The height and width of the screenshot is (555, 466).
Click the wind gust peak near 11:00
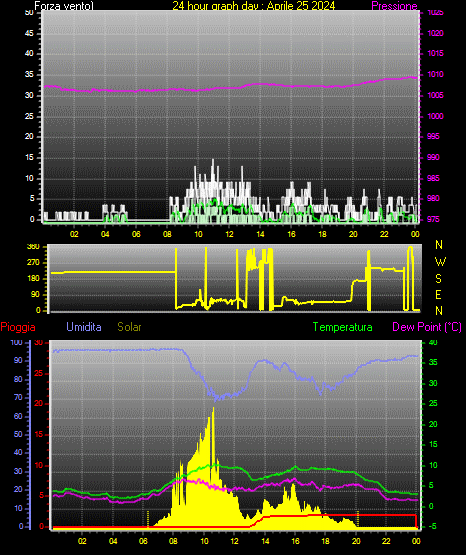pyautogui.click(x=213, y=160)
